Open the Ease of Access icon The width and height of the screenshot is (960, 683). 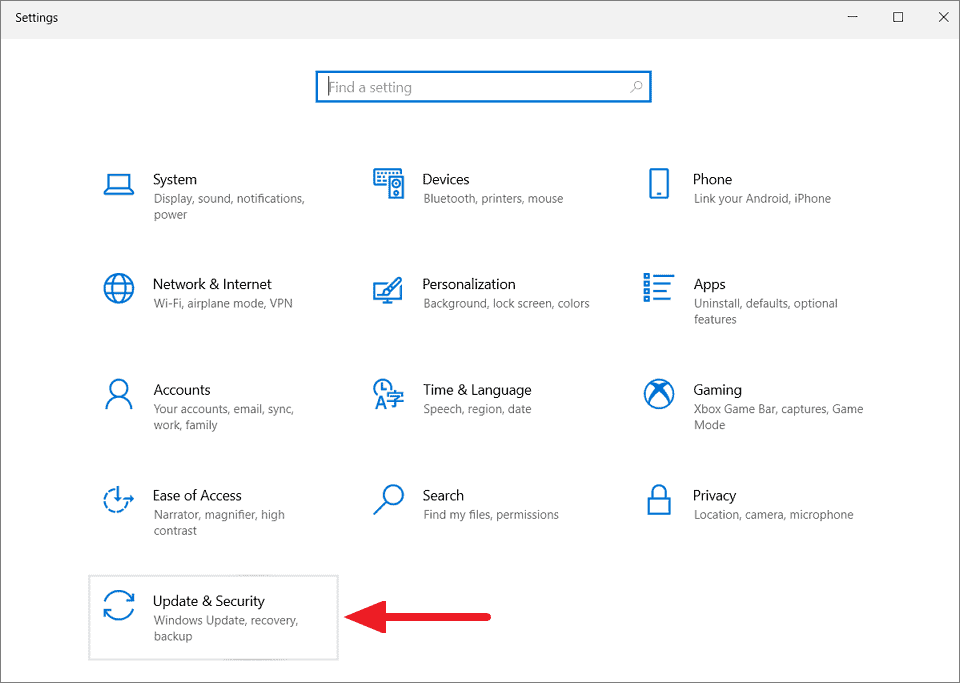[118, 499]
